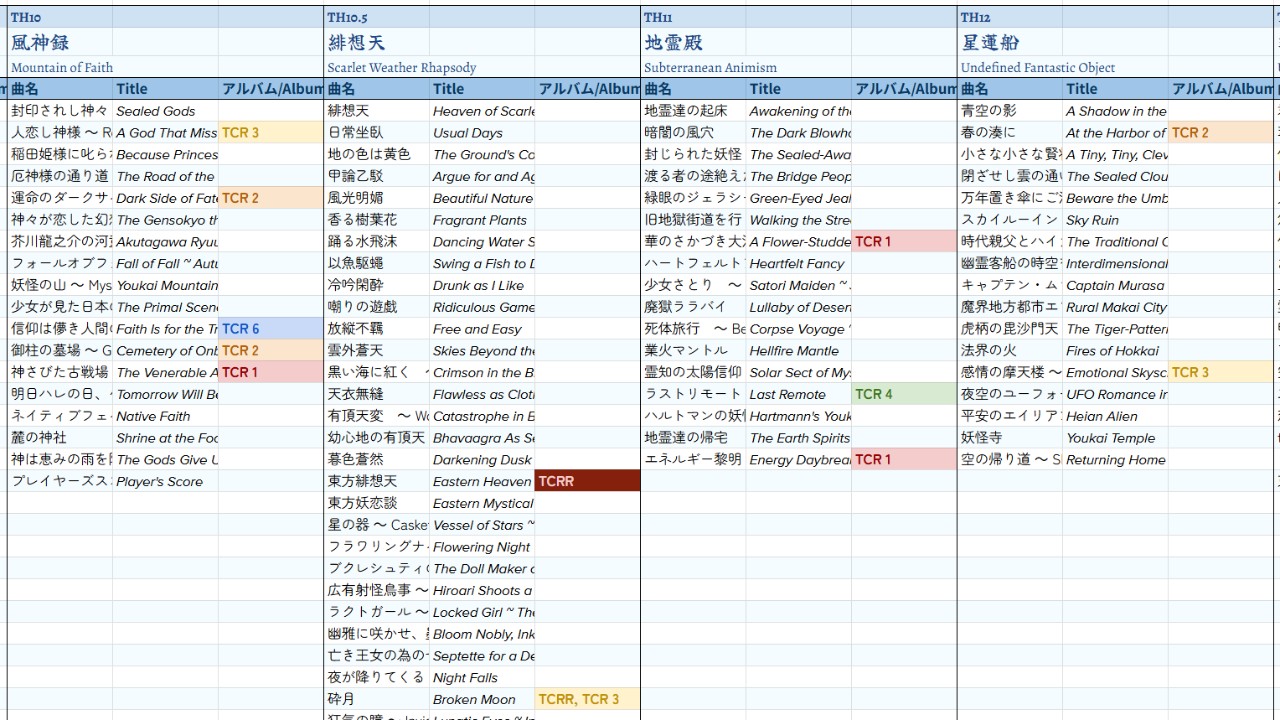Select the Usual Days cell
The image size is (1280, 720).
tap(482, 133)
